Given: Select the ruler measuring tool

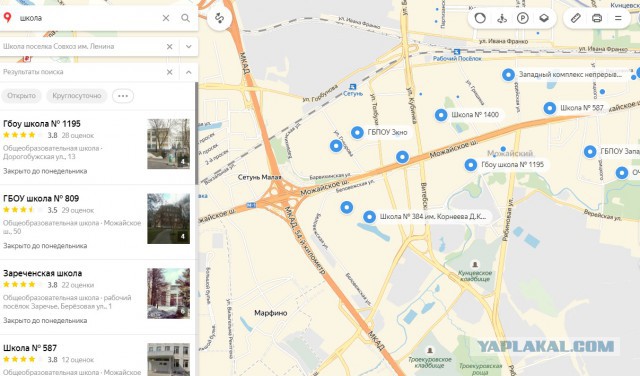Looking at the screenshot, I should (x=576, y=18).
